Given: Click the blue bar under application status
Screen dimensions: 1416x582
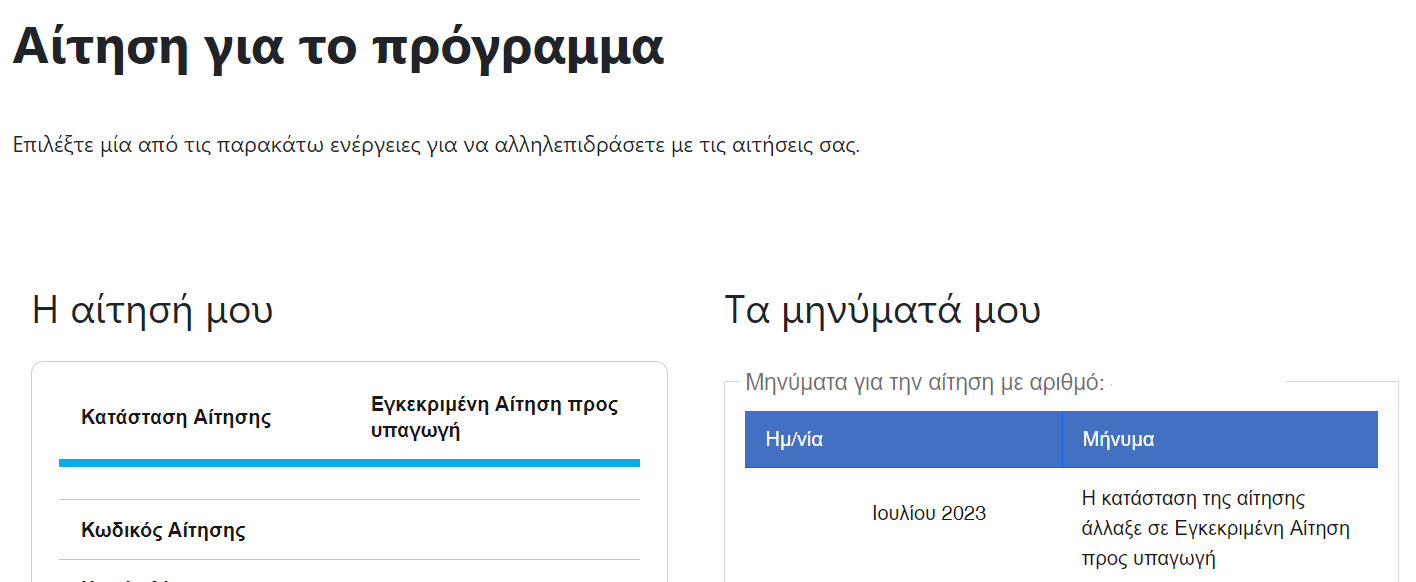Looking at the screenshot, I should [x=349, y=463].
